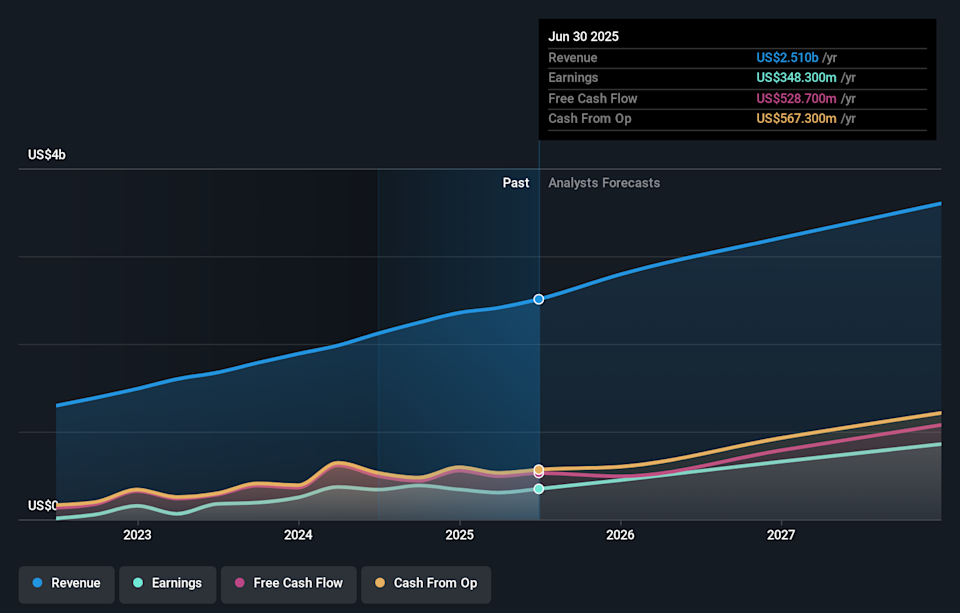Select the blue Revenue data point marker

538,299
